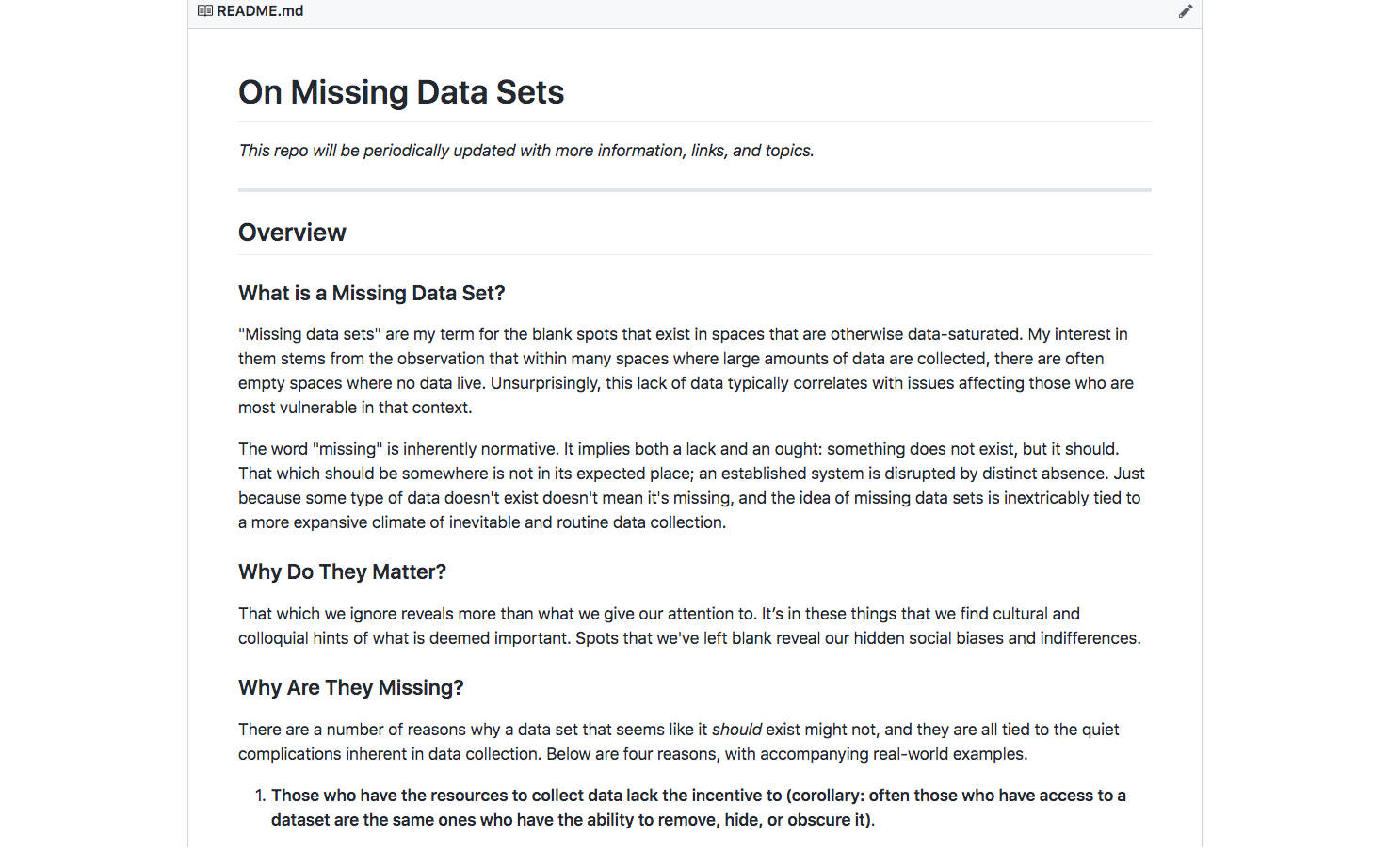
Task: Click the list number "1." marker
Action: 261,796
